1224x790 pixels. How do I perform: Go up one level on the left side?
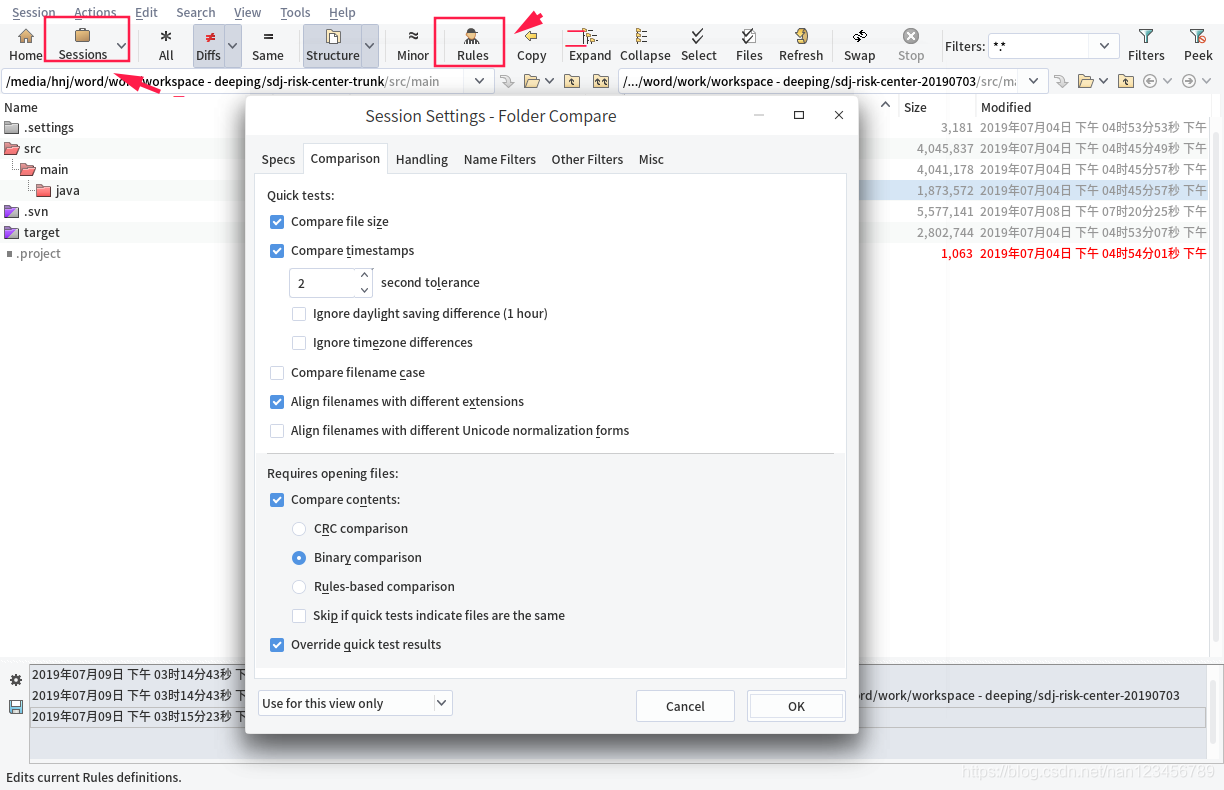point(573,81)
